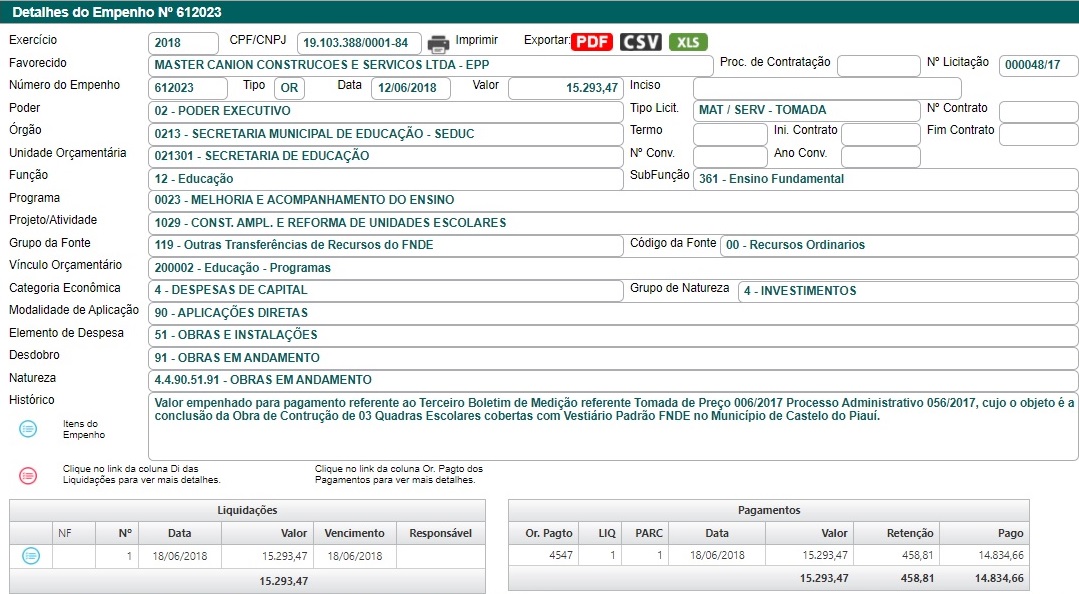This screenshot has width=1079, height=594.
Task: Click the empty Ano Conv. field
Action: pyautogui.click(x=881, y=157)
